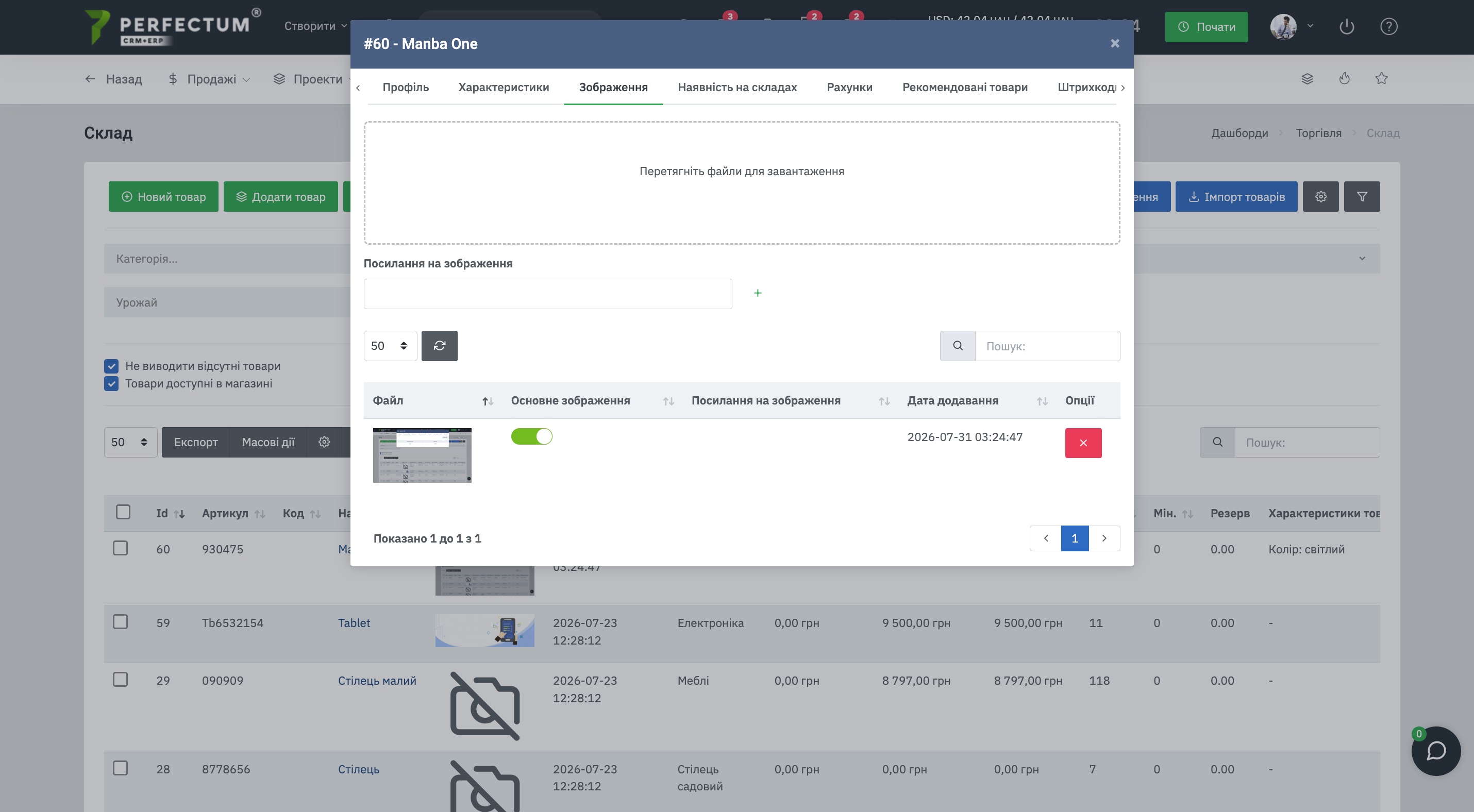Viewport: 1474px width, 812px height.
Task: Click the Perfectum CRM+ERP logo
Action: click(x=172, y=26)
